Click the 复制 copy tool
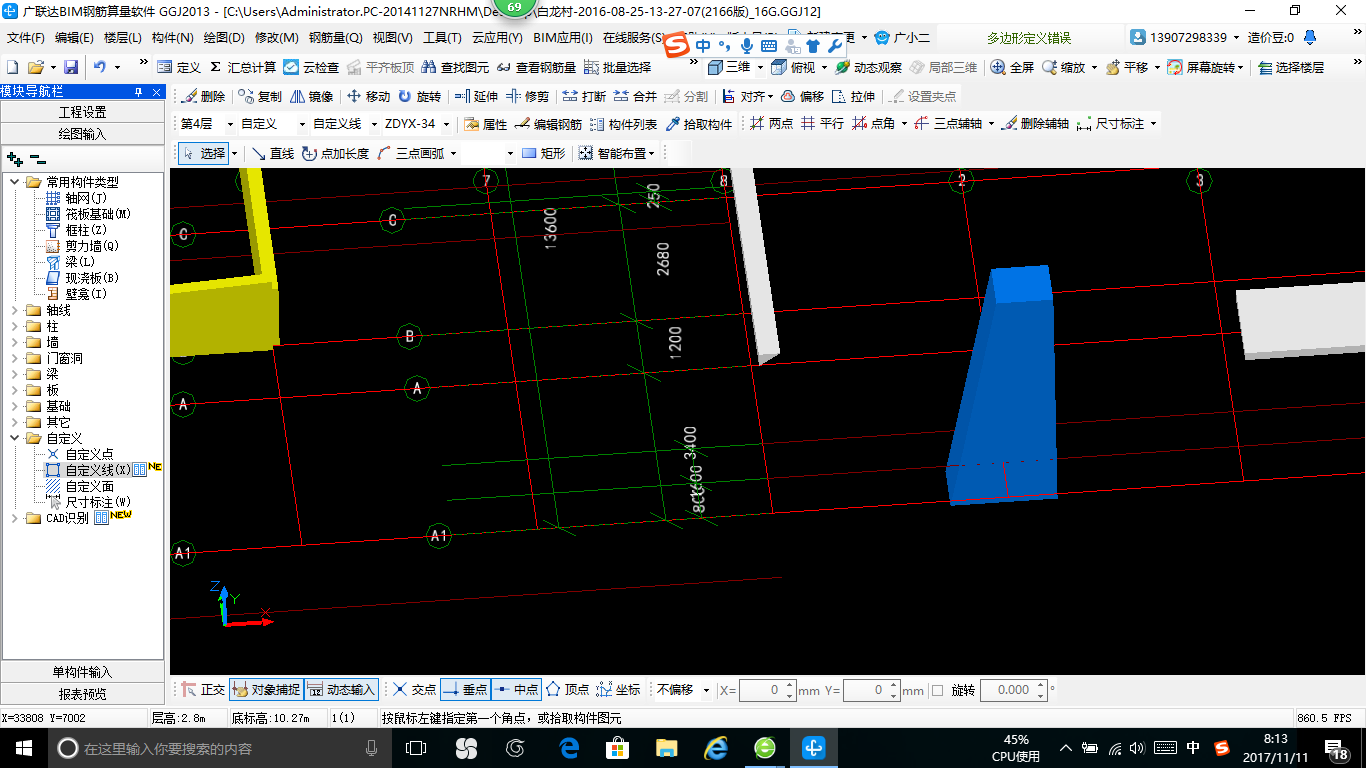 coord(260,97)
